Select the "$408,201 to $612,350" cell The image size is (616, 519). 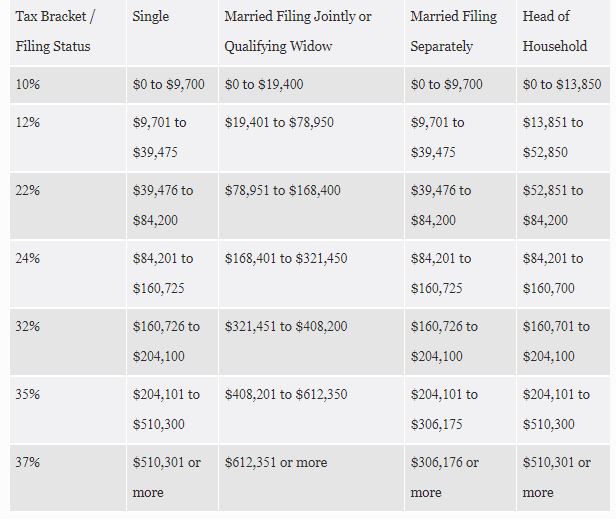coord(286,394)
